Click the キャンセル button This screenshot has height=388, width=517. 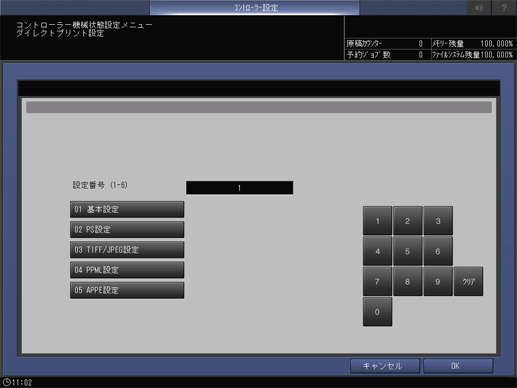385,366
